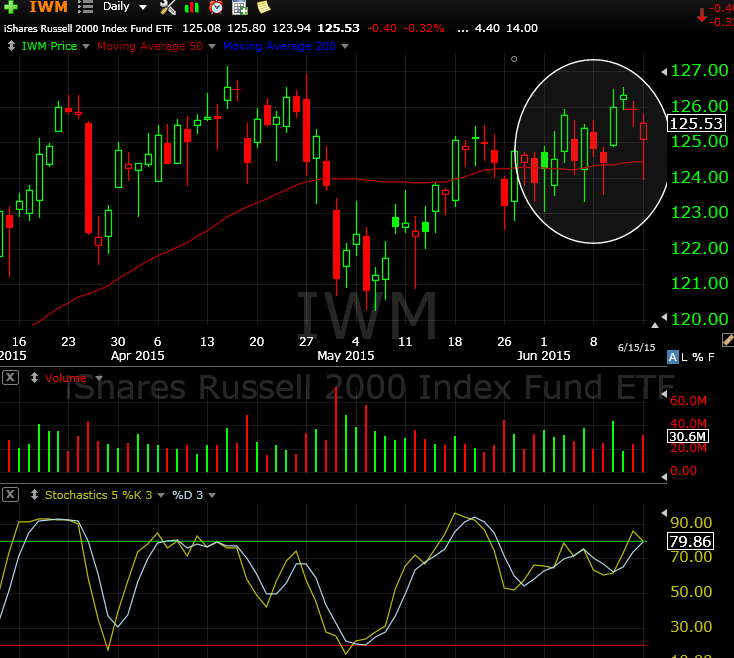
Task: Click the scale arrow next to 120.00
Action: (664, 317)
